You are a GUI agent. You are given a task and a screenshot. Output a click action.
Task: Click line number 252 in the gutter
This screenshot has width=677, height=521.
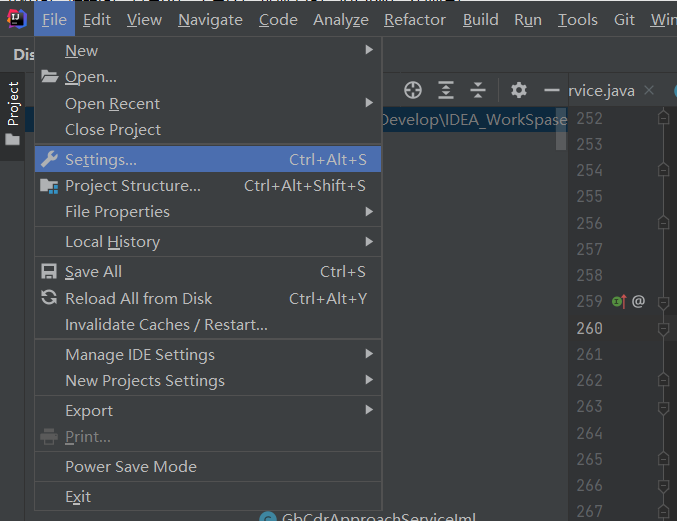[589, 118]
